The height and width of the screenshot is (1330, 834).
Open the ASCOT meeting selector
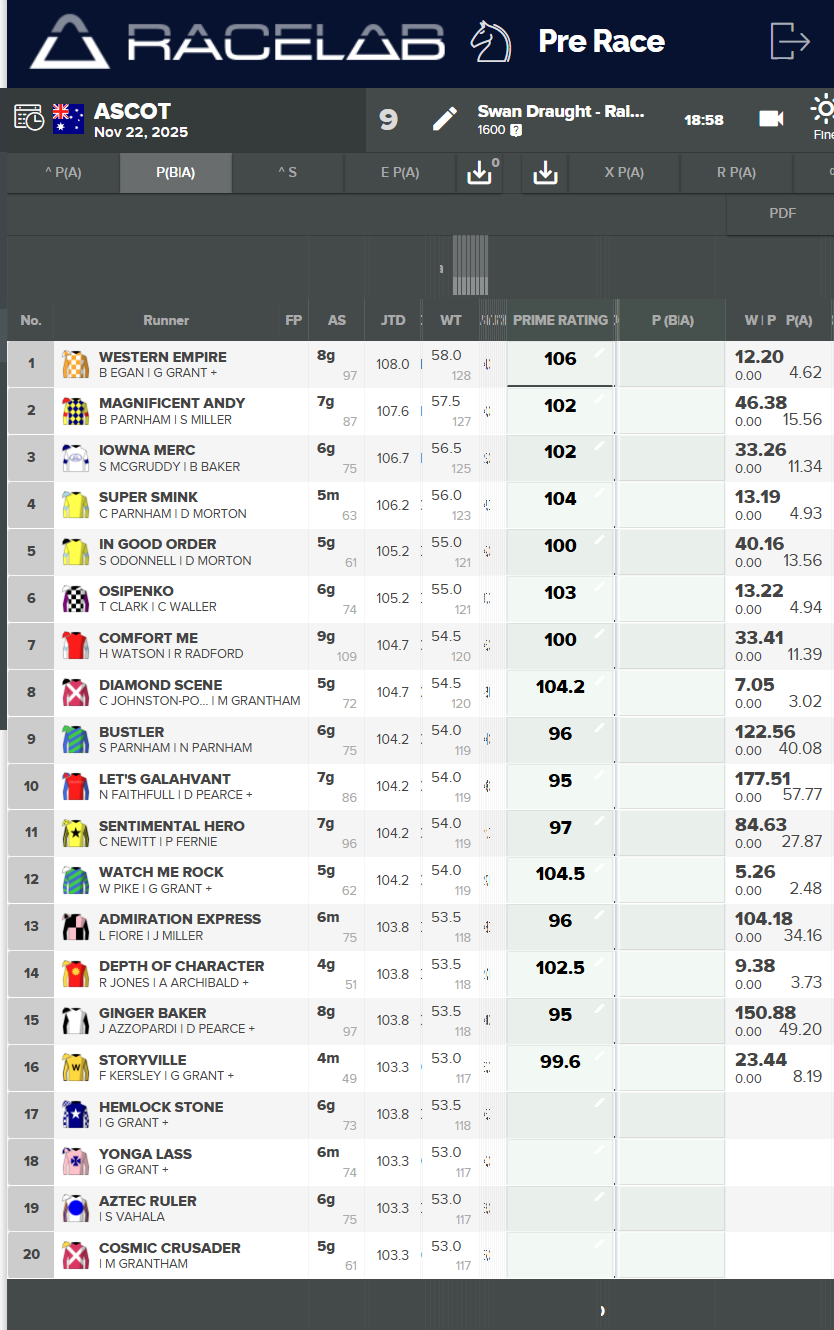pos(132,112)
